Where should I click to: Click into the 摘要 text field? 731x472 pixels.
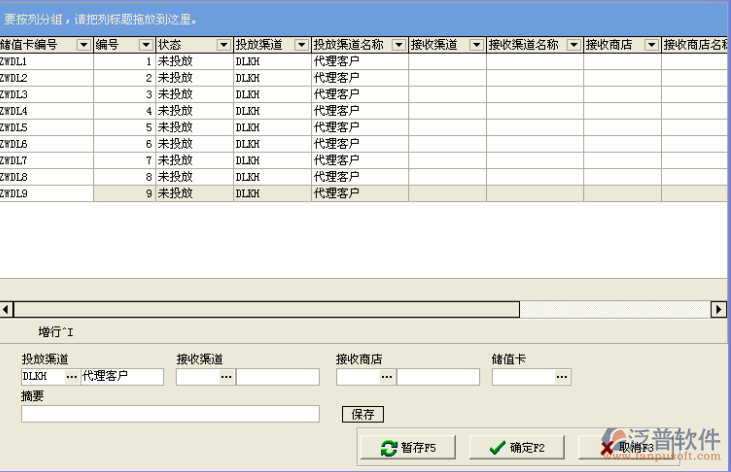[x=170, y=414]
